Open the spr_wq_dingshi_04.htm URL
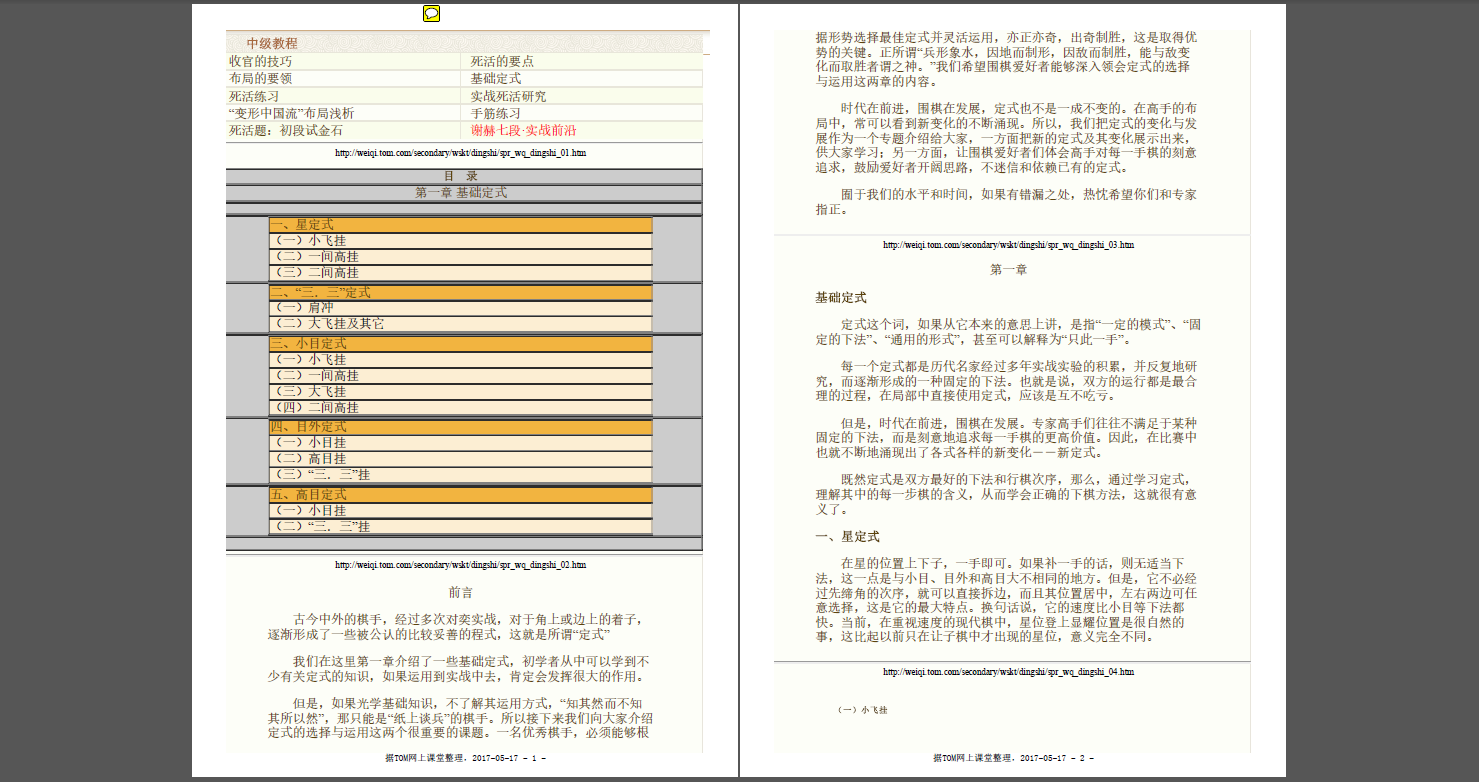 (x=1008, y=672)
